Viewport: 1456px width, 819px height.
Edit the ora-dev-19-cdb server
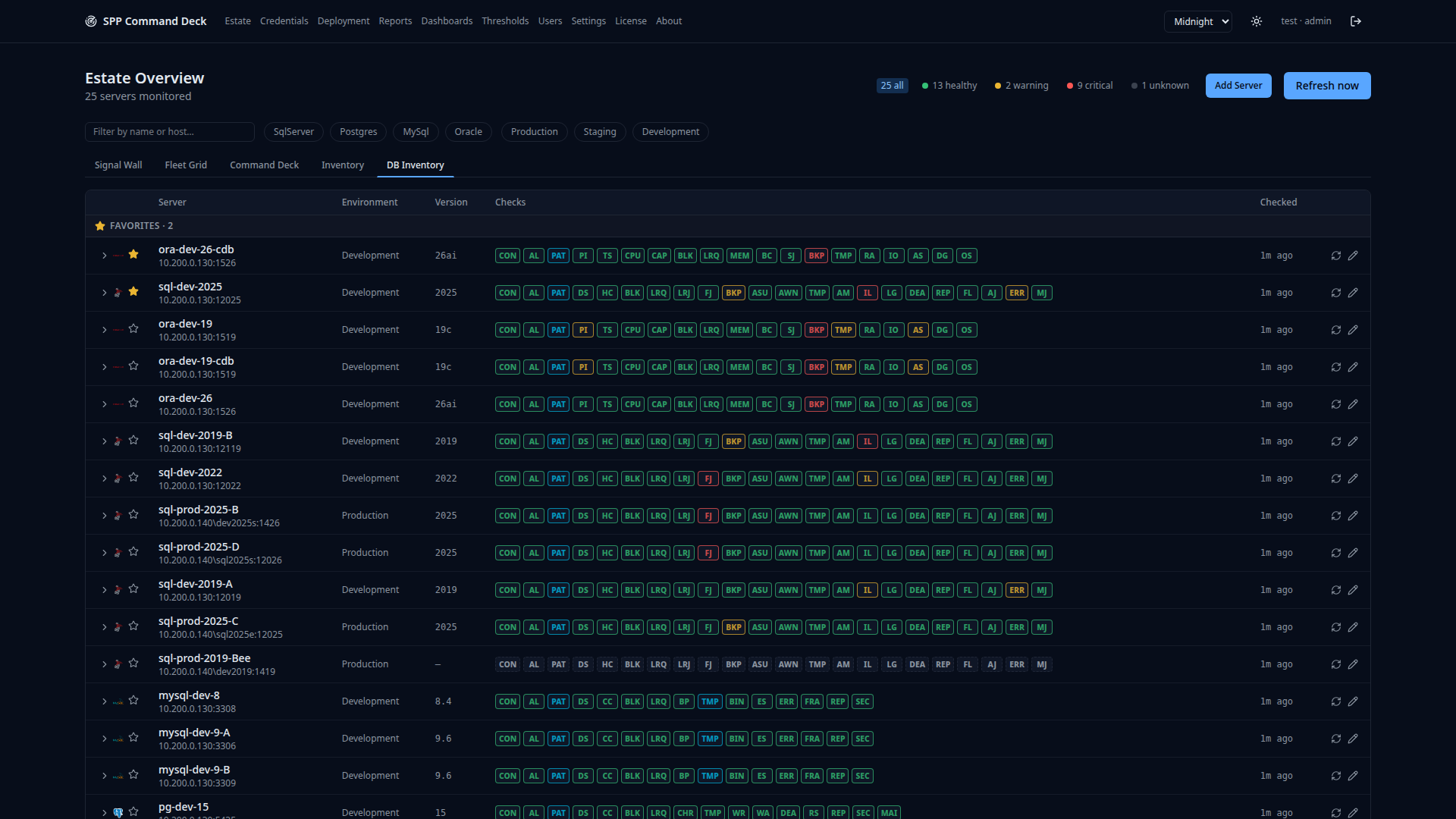[1353, 367]
